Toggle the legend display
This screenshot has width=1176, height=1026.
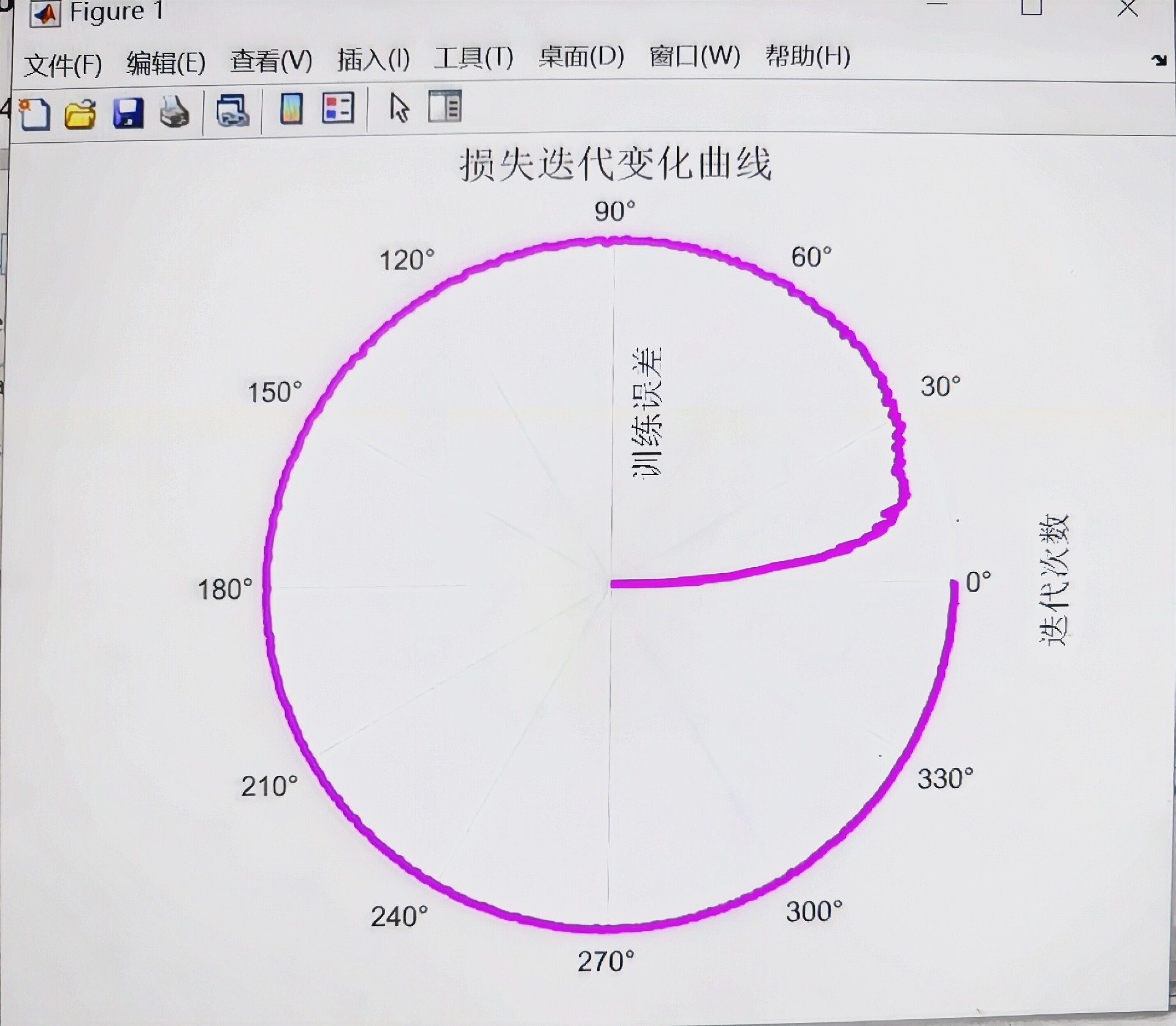tap(338, 109)
